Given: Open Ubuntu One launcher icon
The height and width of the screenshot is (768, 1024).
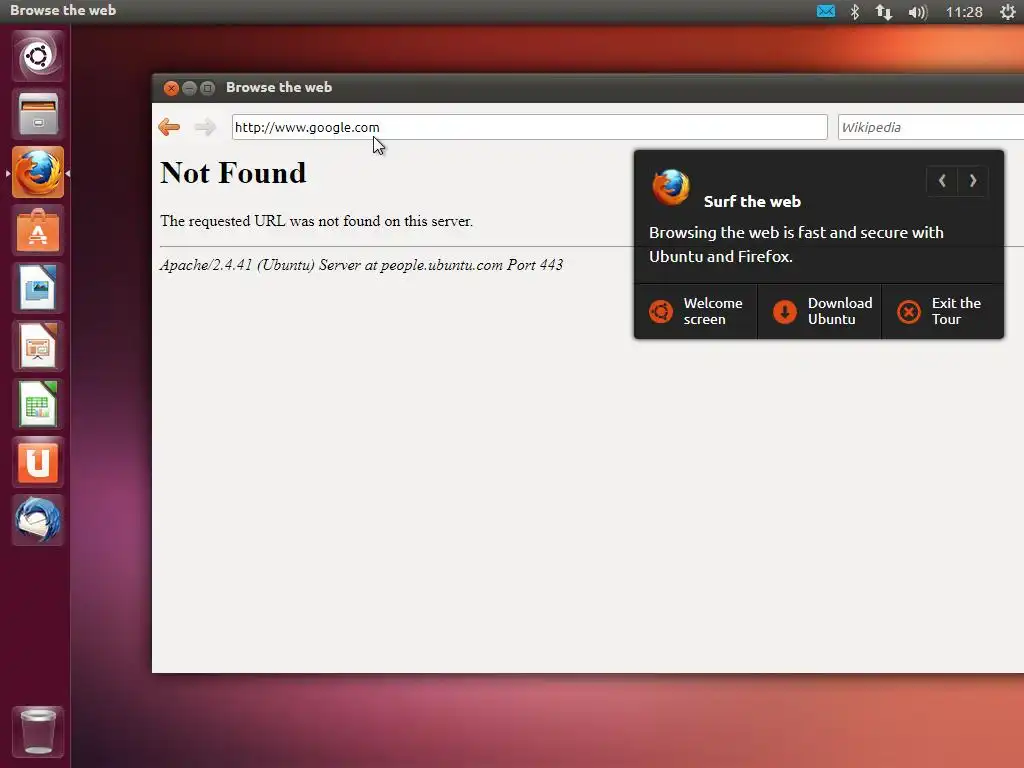Looking at the screenshot, I should pyautogui.click(x=38, y=462).
